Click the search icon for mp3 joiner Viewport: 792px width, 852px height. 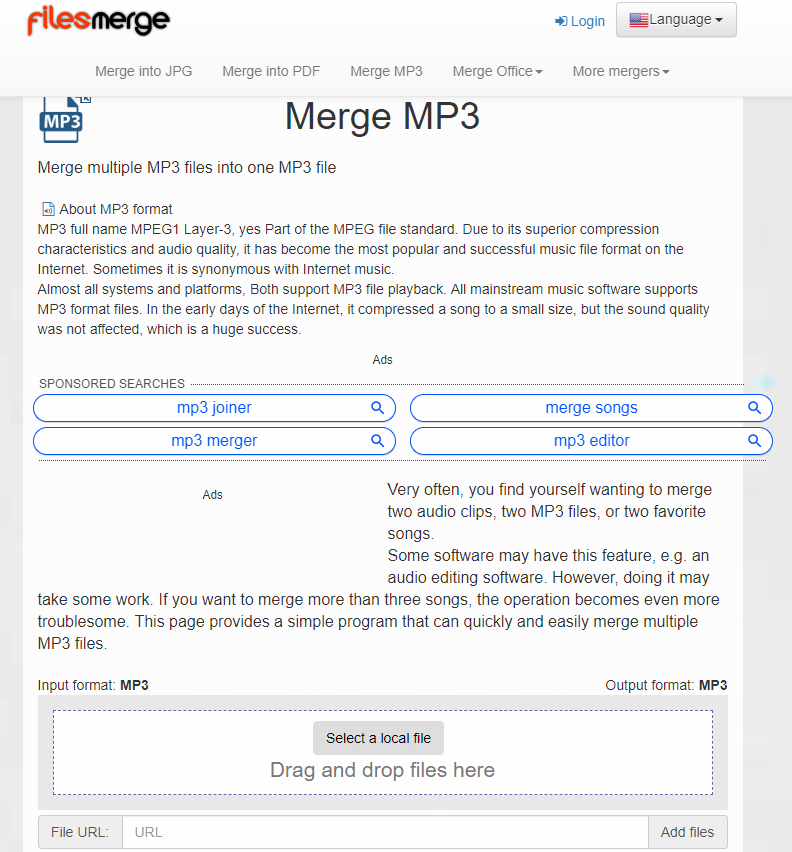[378, 408]
